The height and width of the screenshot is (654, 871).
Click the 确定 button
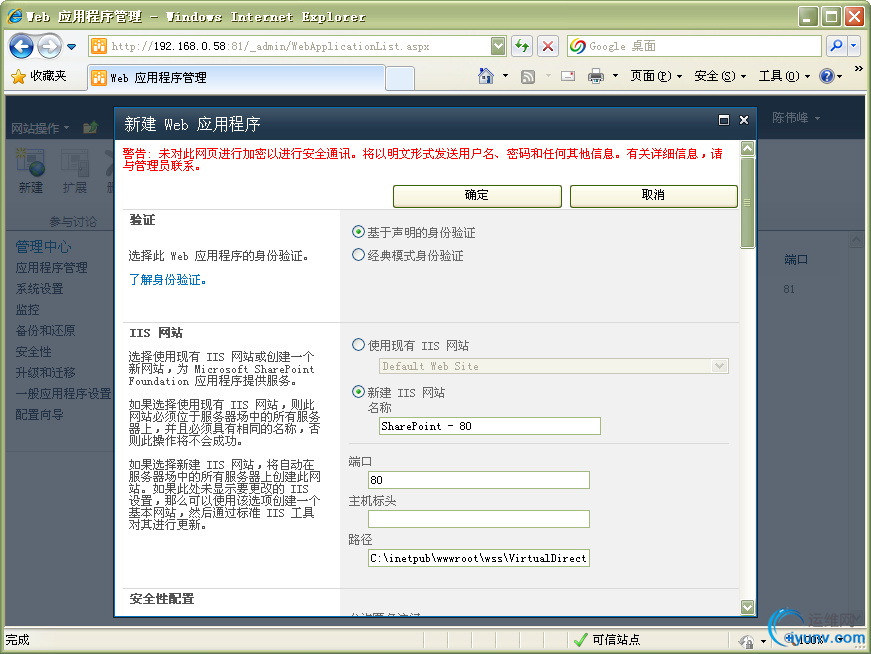(x=477, y=196)
